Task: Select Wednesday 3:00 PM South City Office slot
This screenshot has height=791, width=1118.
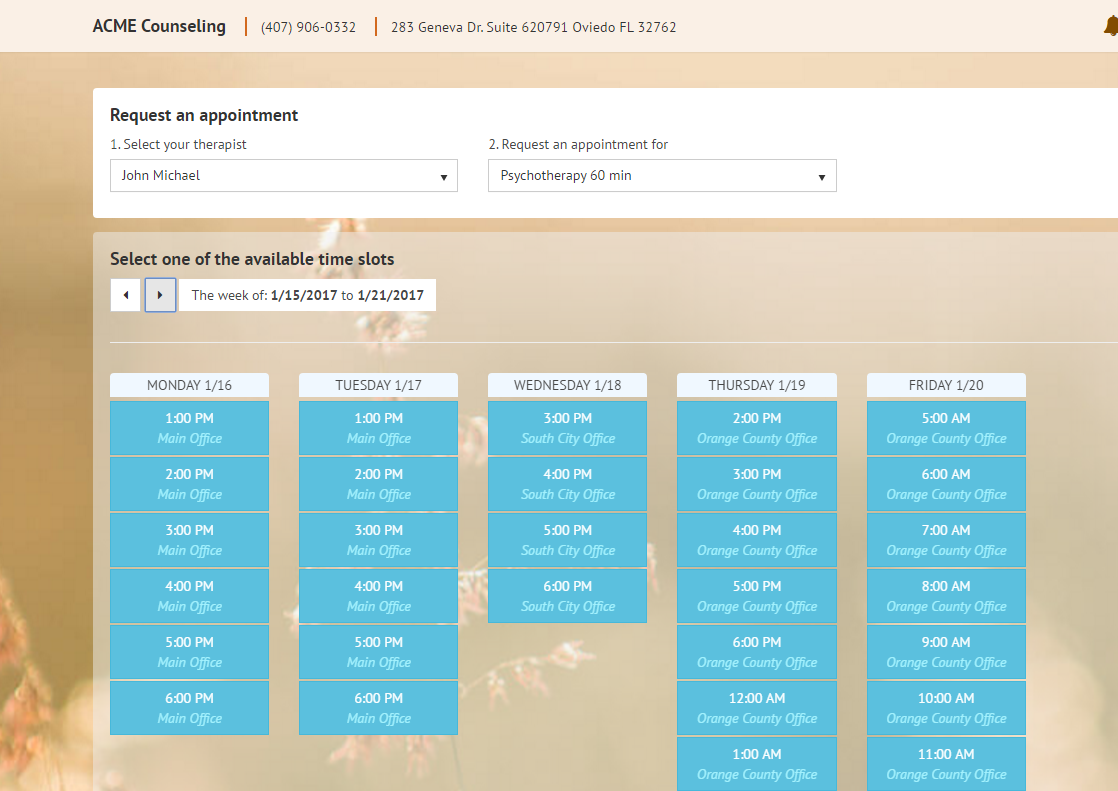Action: (568, 428)
